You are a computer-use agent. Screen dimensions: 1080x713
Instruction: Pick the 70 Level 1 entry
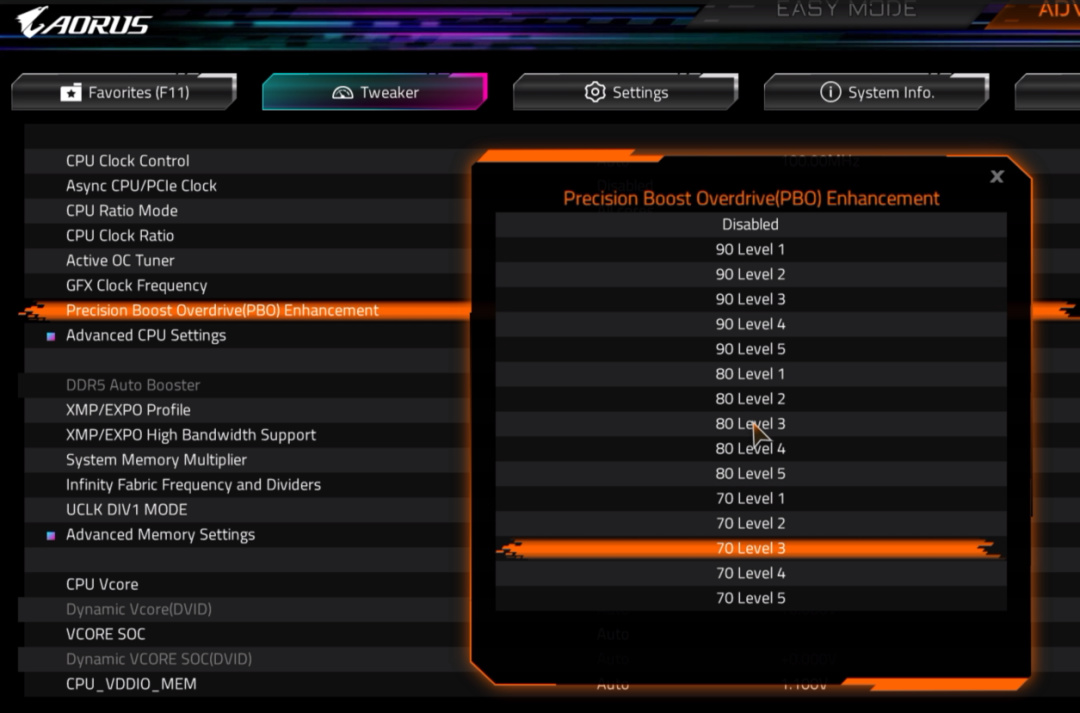751,499
